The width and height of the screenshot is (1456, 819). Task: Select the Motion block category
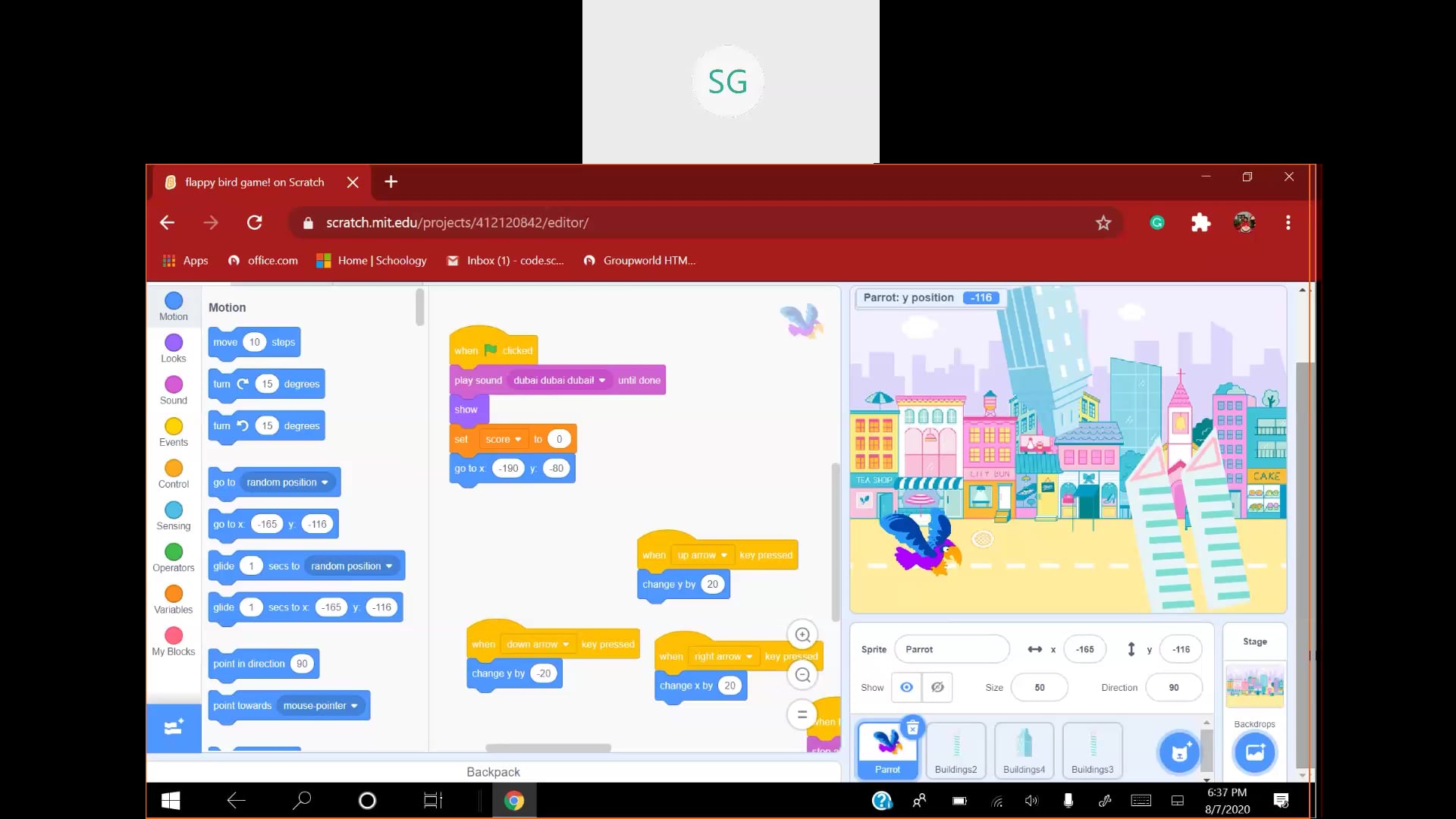(174, 307)
